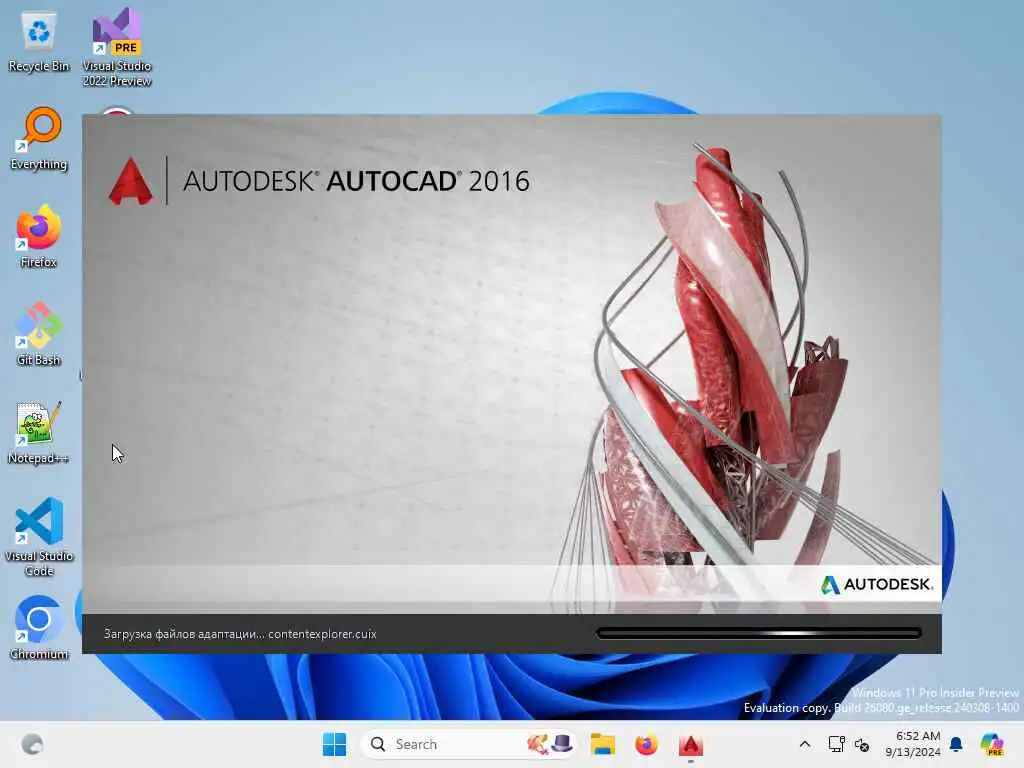Launch the Git Bash desktop shortcut
1024x768 pixels.
click(39, 334)
